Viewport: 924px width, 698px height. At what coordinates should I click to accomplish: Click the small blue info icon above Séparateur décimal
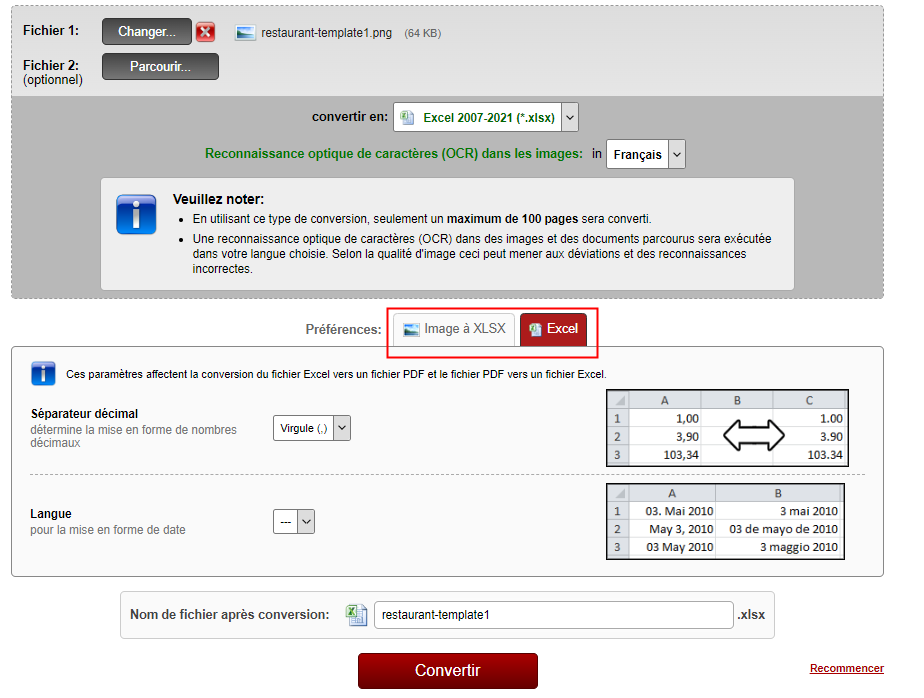43,374
